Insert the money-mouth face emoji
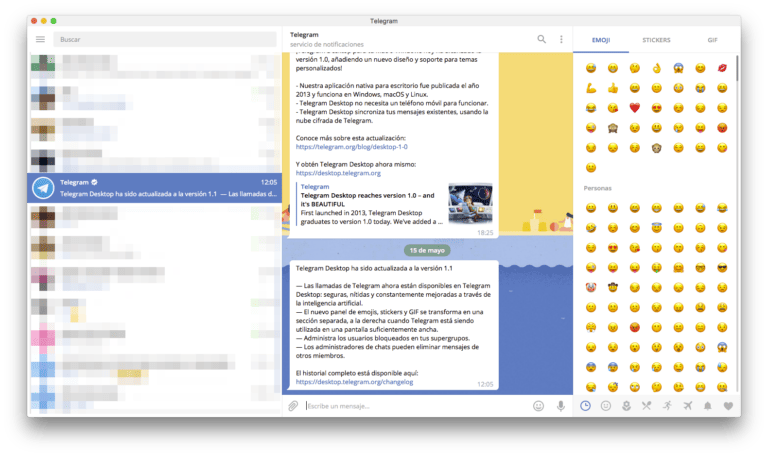The height and width of the screenshot is (456, 768). click(657, 267)
